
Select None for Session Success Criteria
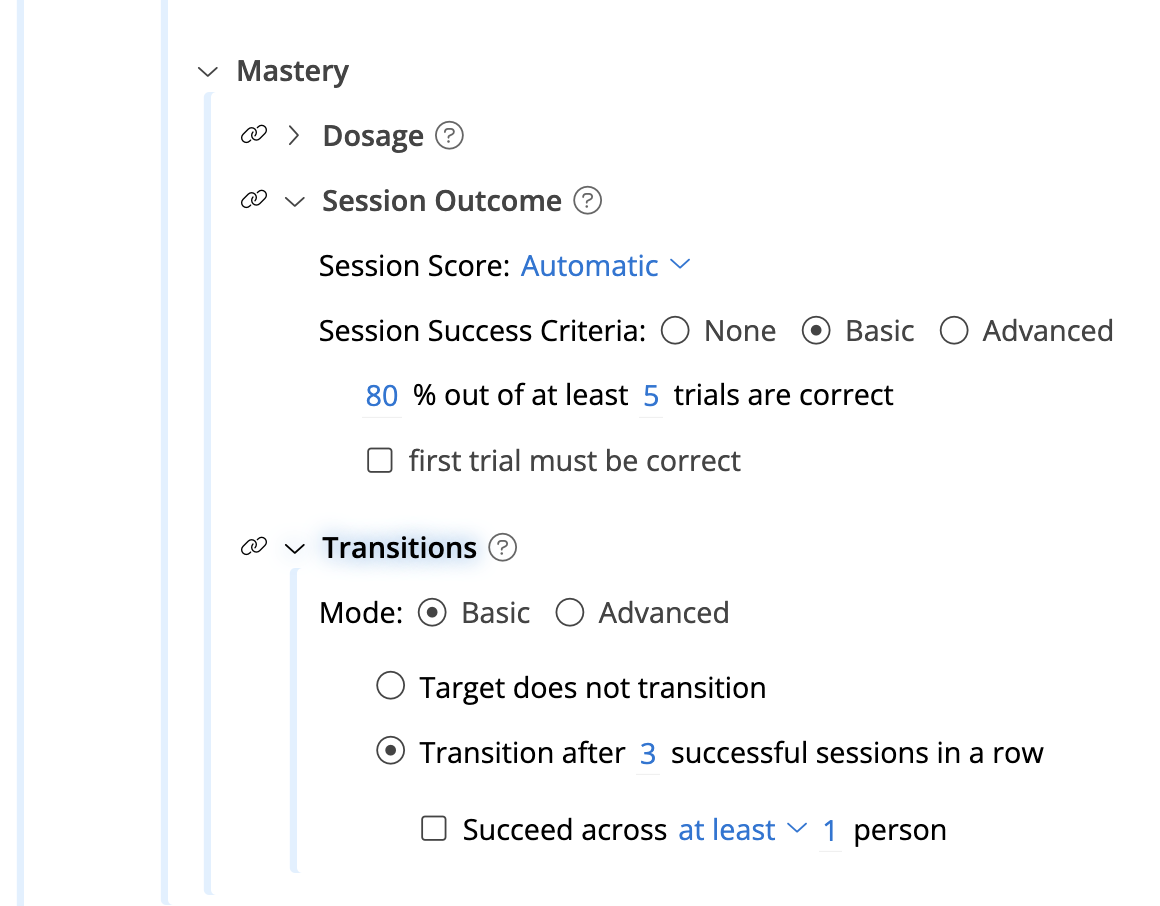[675, 330]
